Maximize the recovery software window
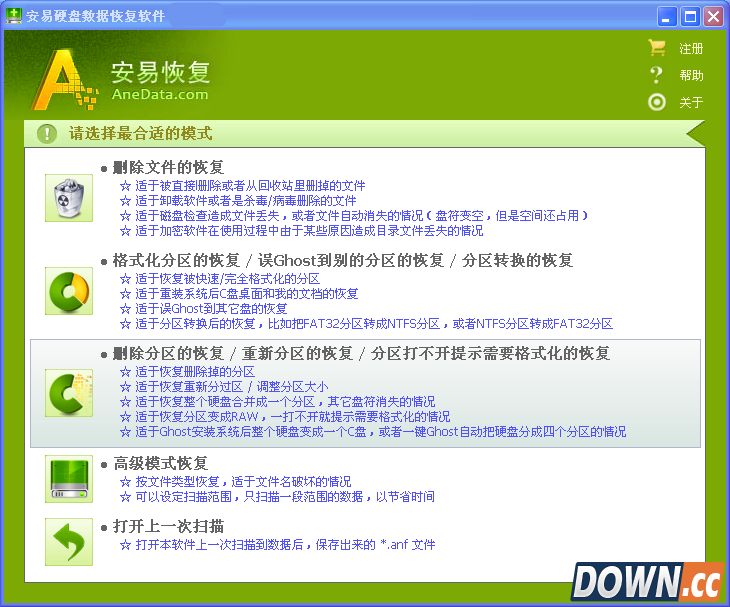Viewport: 730px width, 607px height. point(690,16)
